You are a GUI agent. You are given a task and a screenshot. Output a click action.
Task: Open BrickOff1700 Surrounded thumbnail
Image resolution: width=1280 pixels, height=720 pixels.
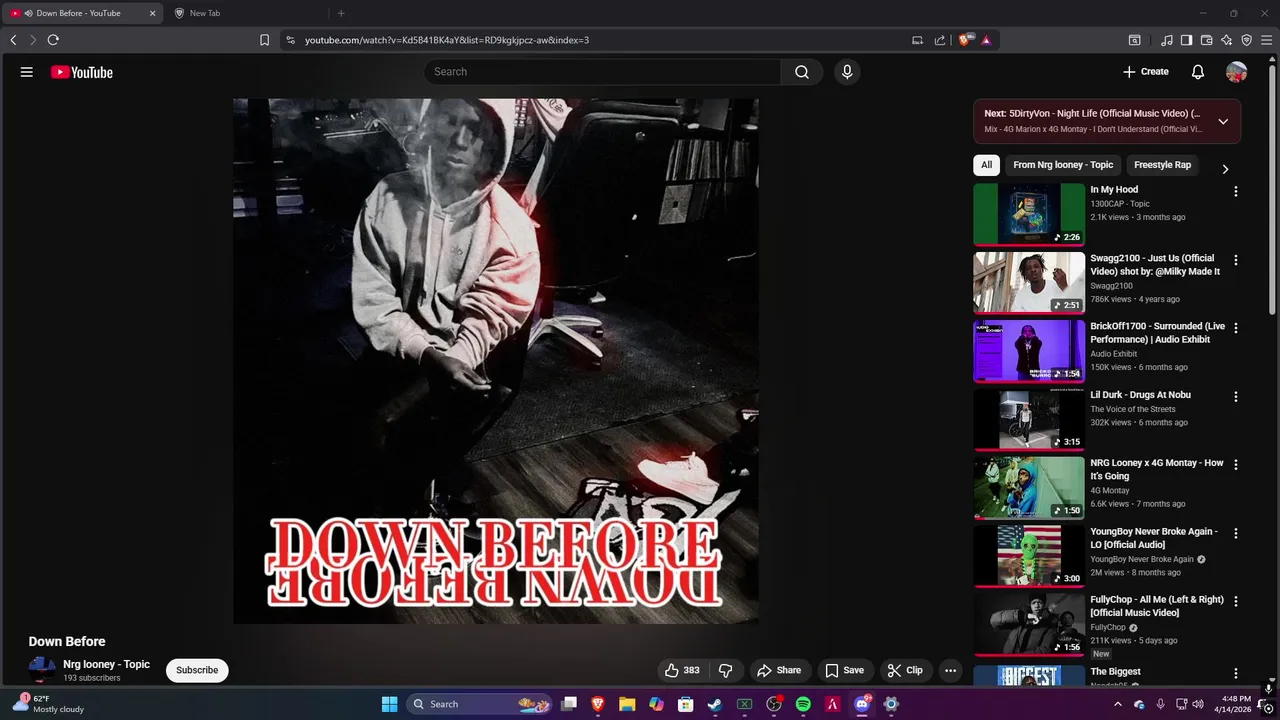(x=1029, y=351)
